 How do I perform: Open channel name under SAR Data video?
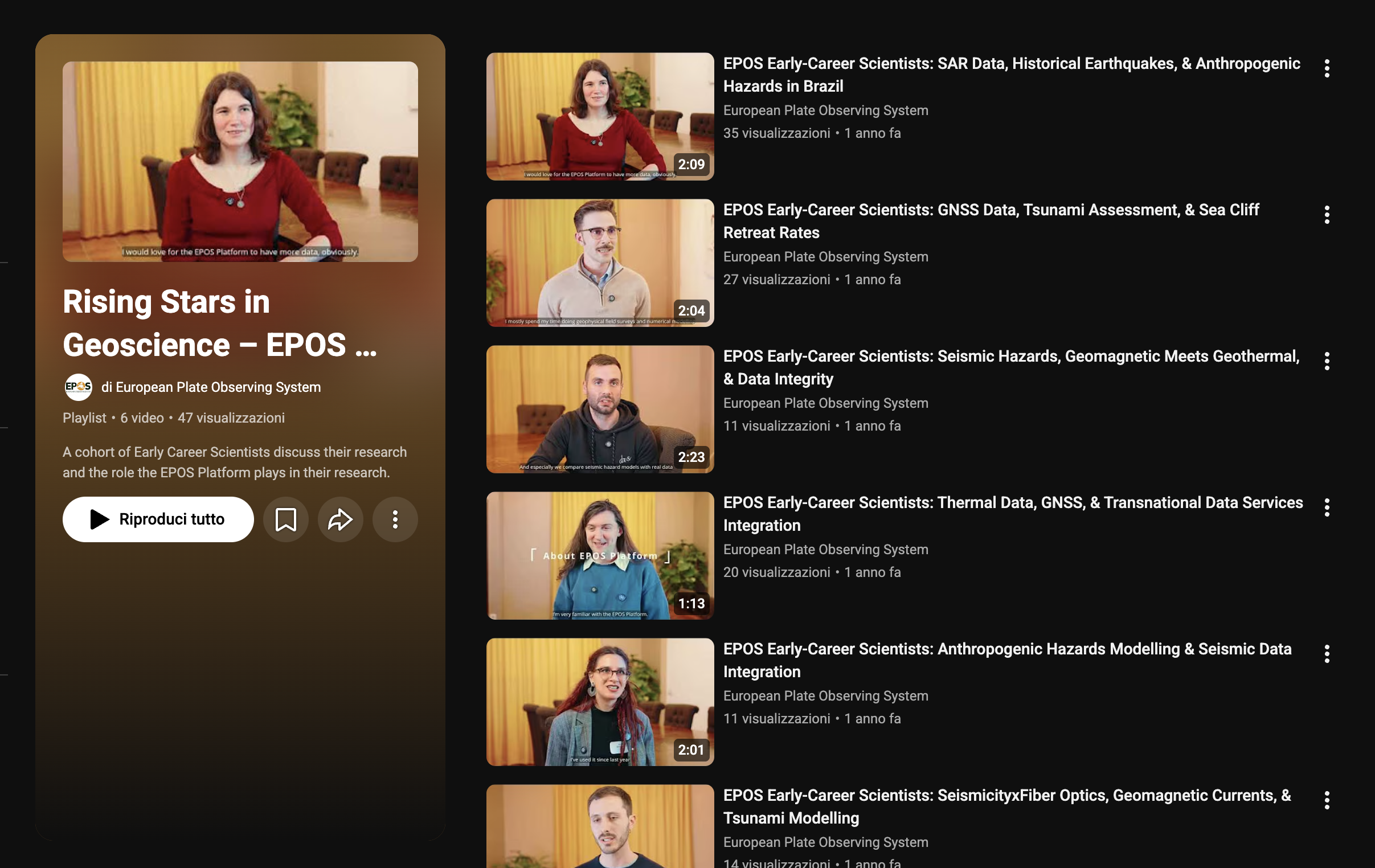[x=826, y=110]
